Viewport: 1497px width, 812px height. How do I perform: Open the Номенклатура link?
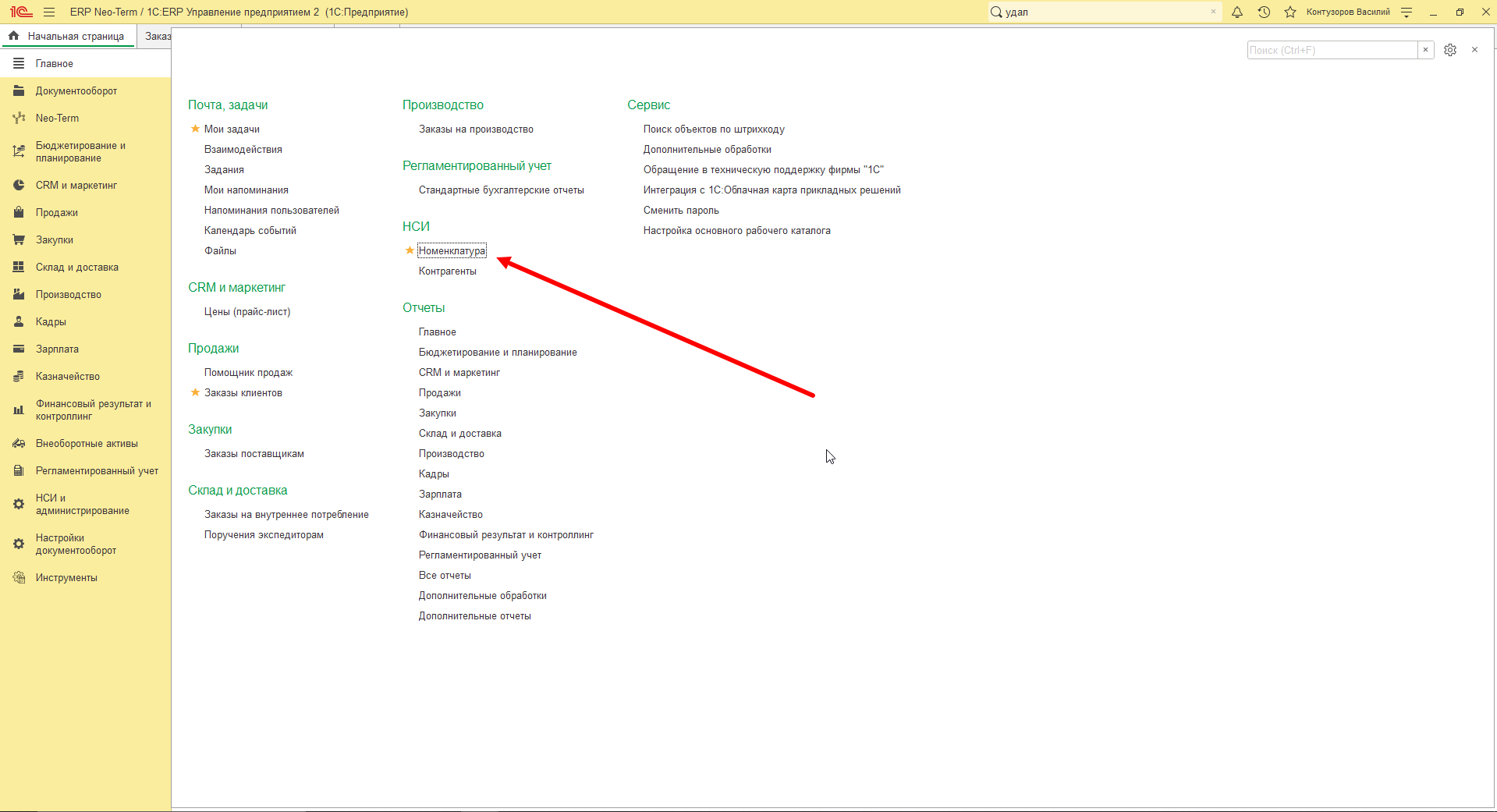coord(452,251)
